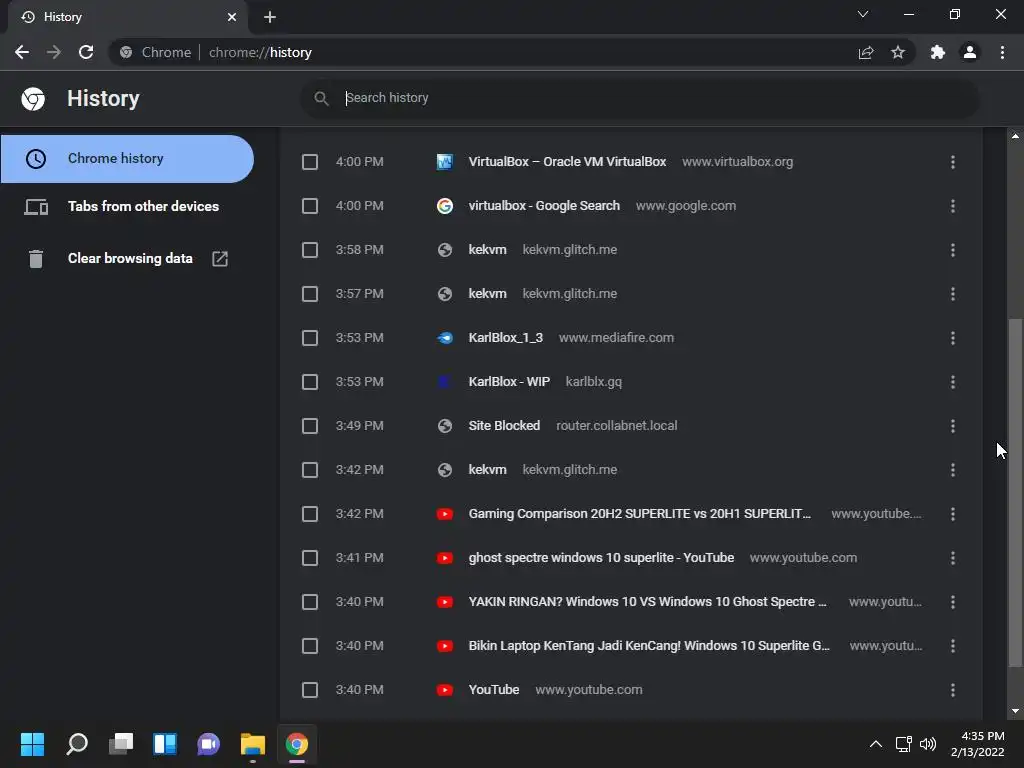The width and height of the screenshot is (1024, 768).
Task: Open the Extensions puzzle icon
Action: point(938,52)
